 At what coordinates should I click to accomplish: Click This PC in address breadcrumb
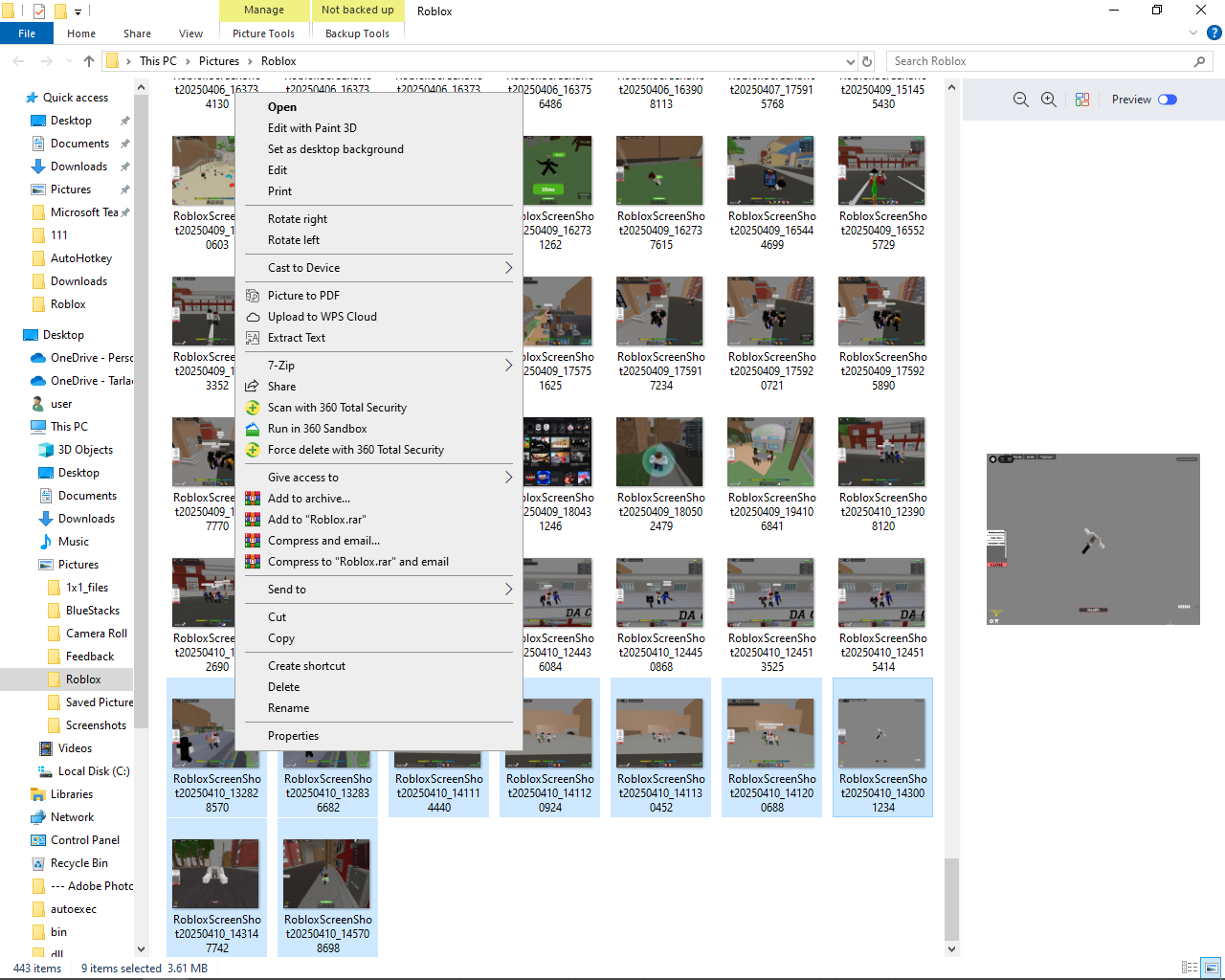[x=158, y=61]
